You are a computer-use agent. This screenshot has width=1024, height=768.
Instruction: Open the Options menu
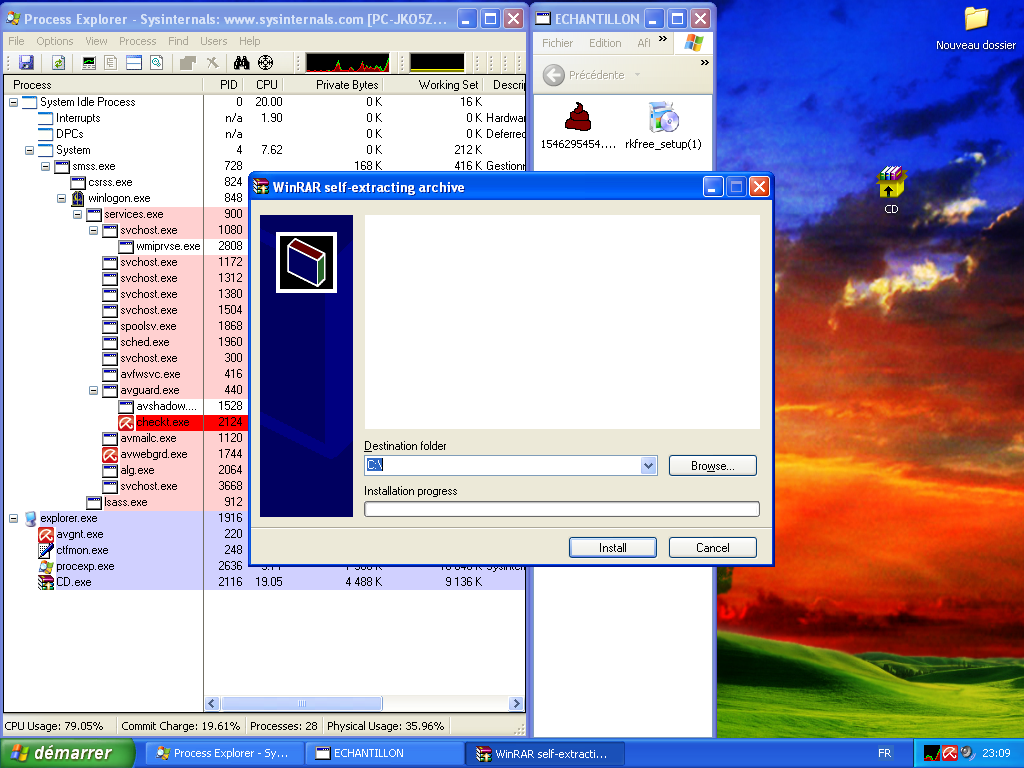pyautogui.click(x=55, y=41)
